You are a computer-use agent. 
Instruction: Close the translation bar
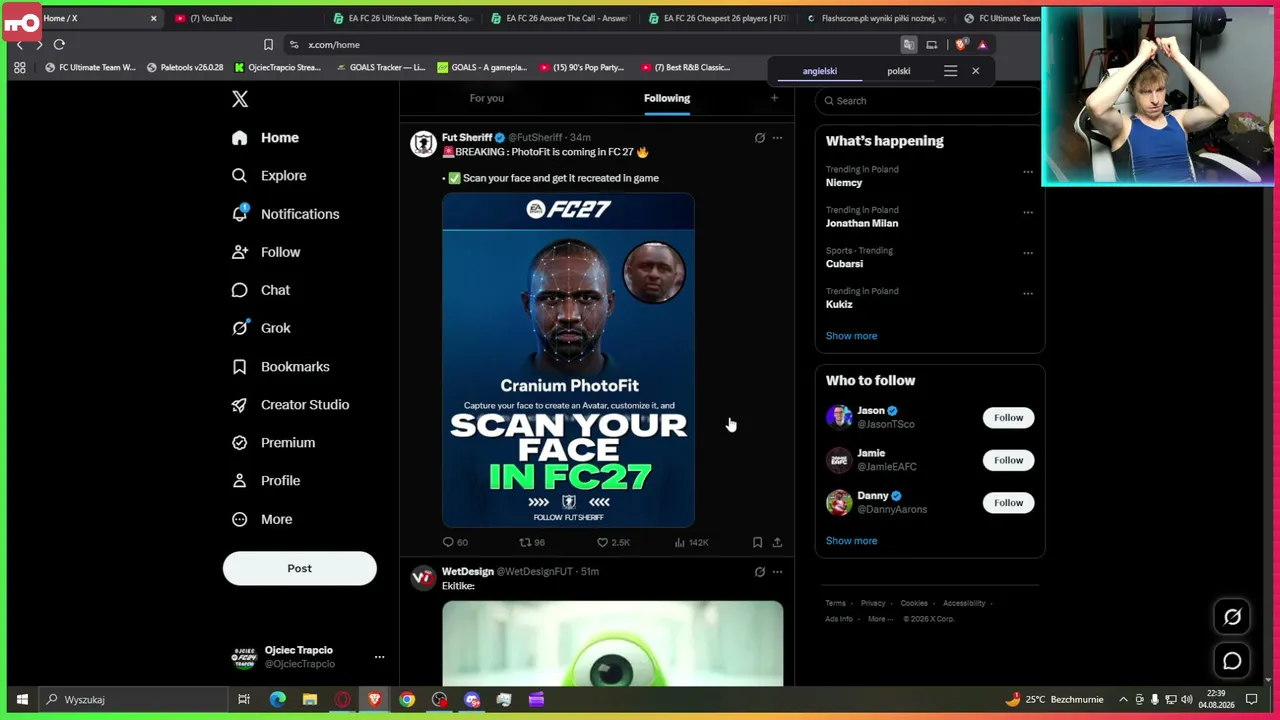click(976, 71)
